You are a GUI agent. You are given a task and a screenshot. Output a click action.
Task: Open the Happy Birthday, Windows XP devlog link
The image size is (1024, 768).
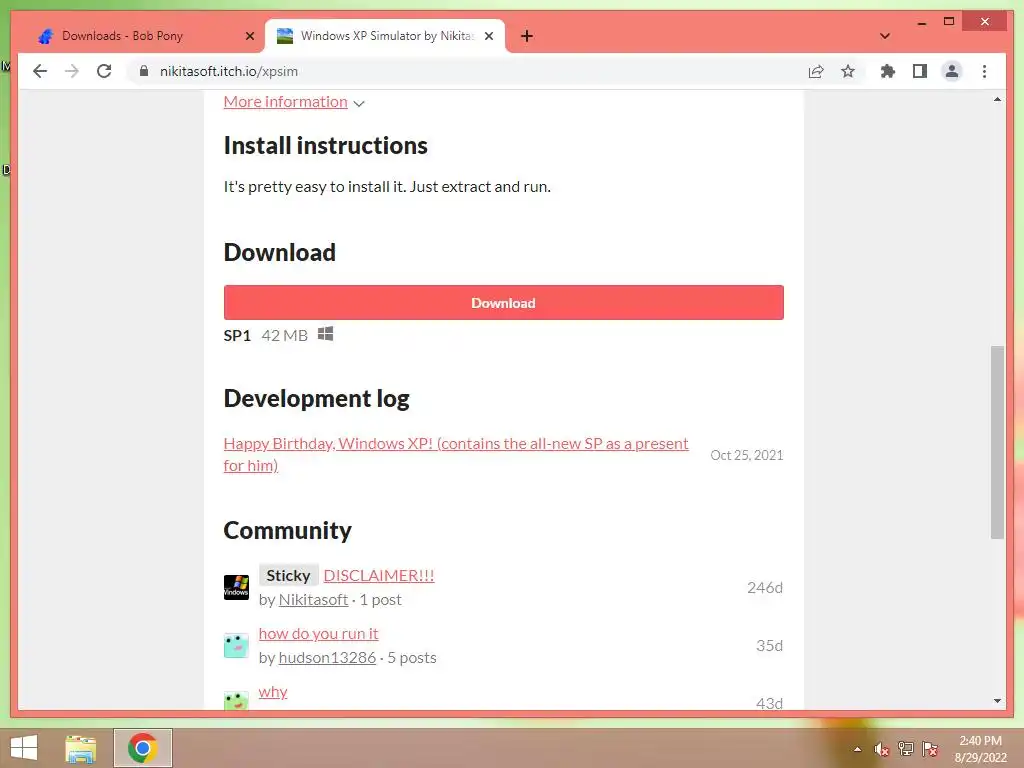pos(456,454)
